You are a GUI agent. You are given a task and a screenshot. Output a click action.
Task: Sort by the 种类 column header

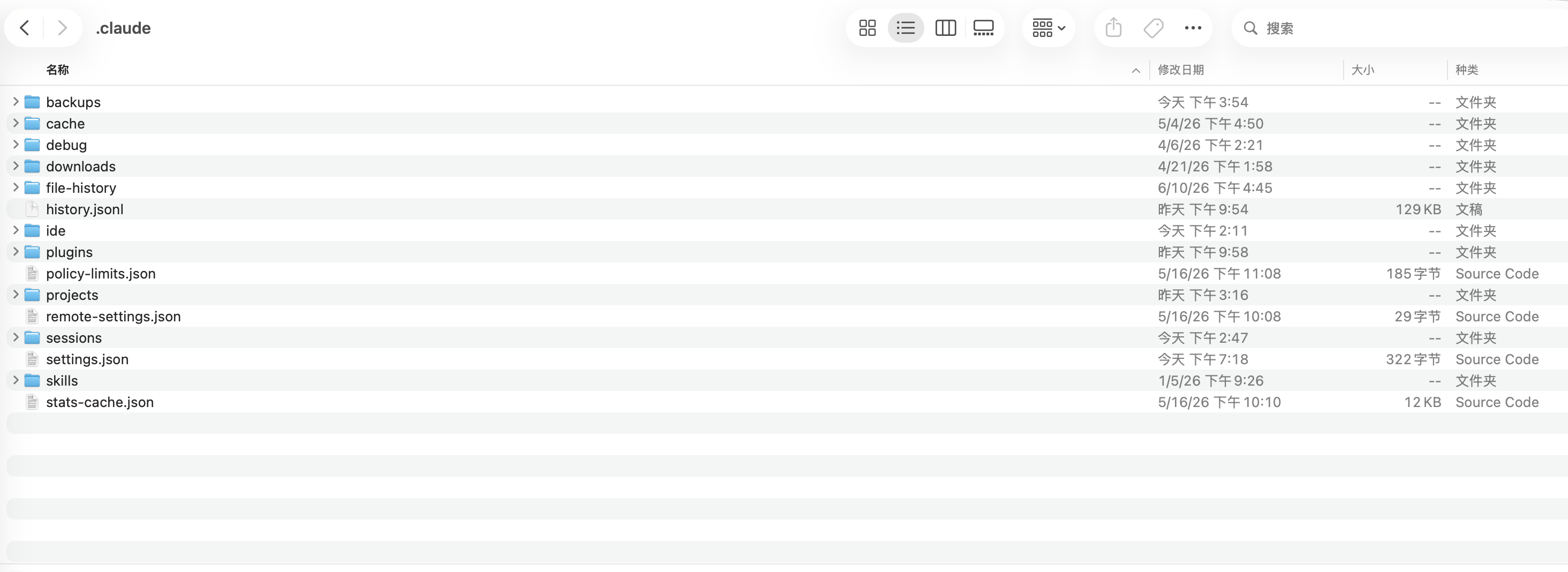(x=1466, y=70)
